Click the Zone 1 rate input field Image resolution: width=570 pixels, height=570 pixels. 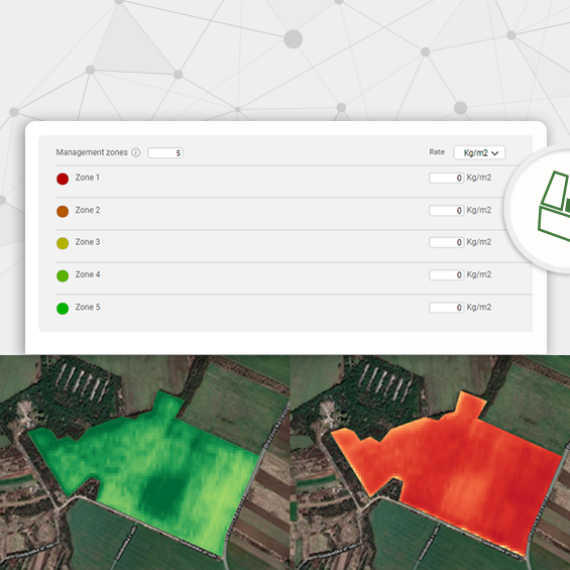446,178
